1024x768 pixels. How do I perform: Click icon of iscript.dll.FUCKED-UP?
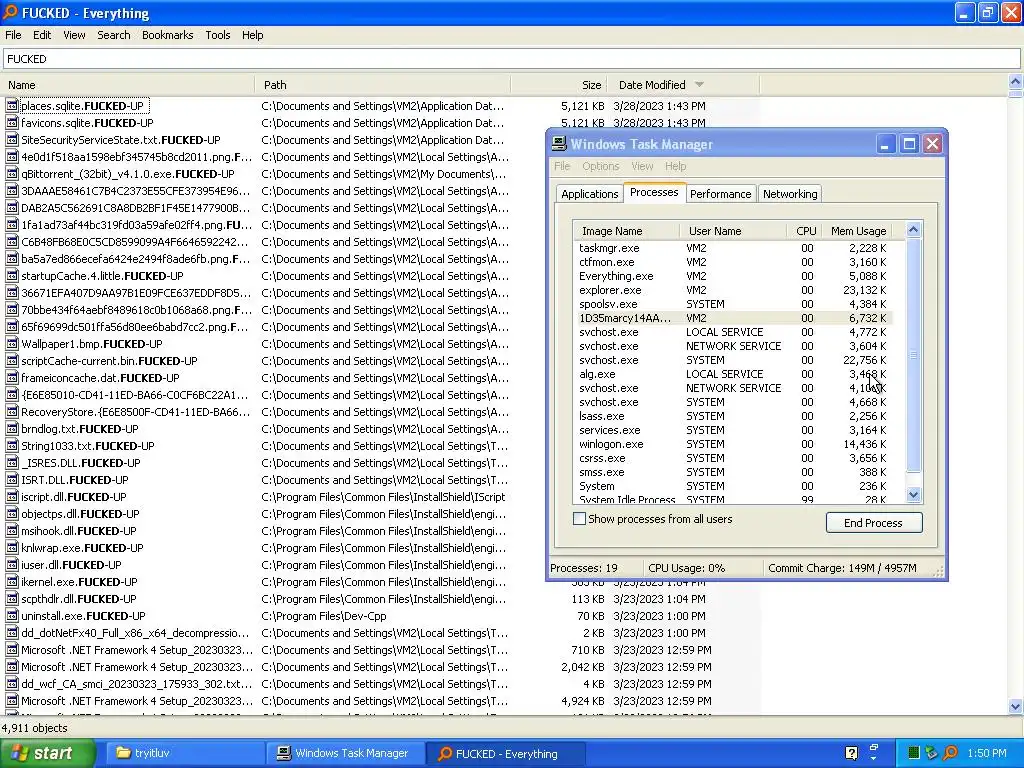click(12, 496)
